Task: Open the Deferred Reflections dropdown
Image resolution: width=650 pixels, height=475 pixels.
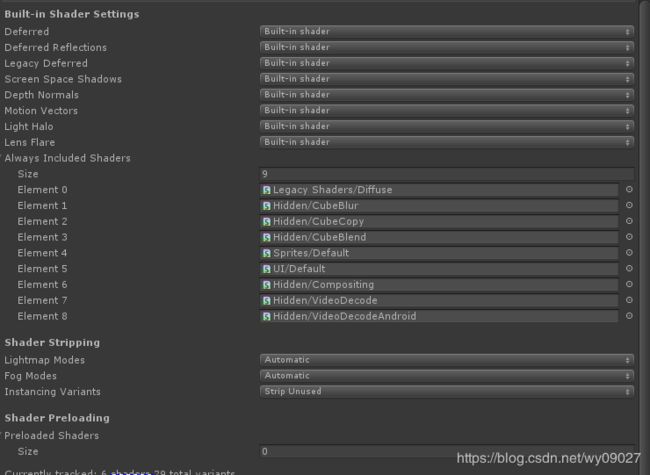Action: tap(446, 47)
